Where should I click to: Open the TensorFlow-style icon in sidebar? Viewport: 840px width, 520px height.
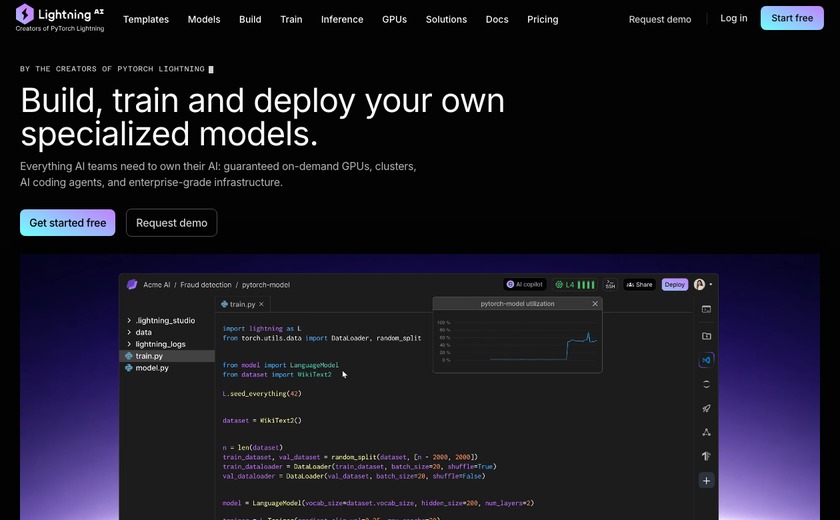click(706, 456)
